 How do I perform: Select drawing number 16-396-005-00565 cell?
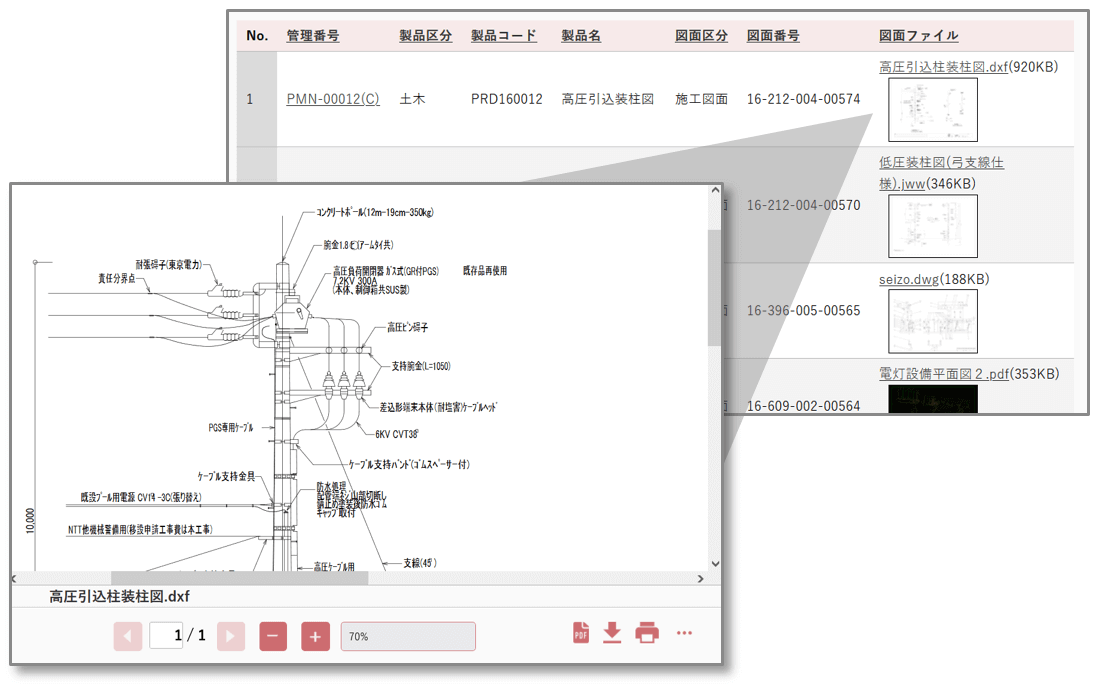coord(803,310)
